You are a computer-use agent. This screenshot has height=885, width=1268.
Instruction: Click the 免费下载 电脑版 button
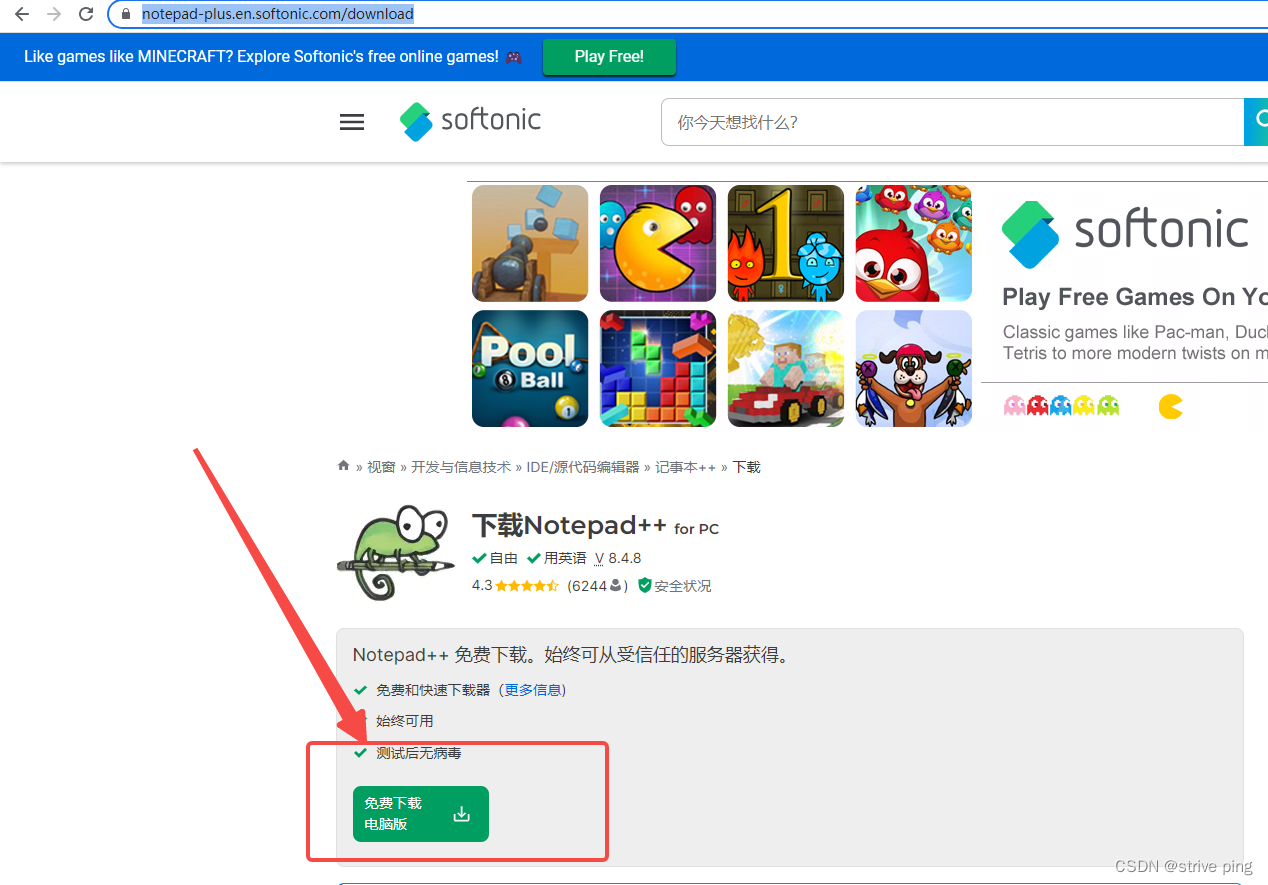(x=421, y=814)
